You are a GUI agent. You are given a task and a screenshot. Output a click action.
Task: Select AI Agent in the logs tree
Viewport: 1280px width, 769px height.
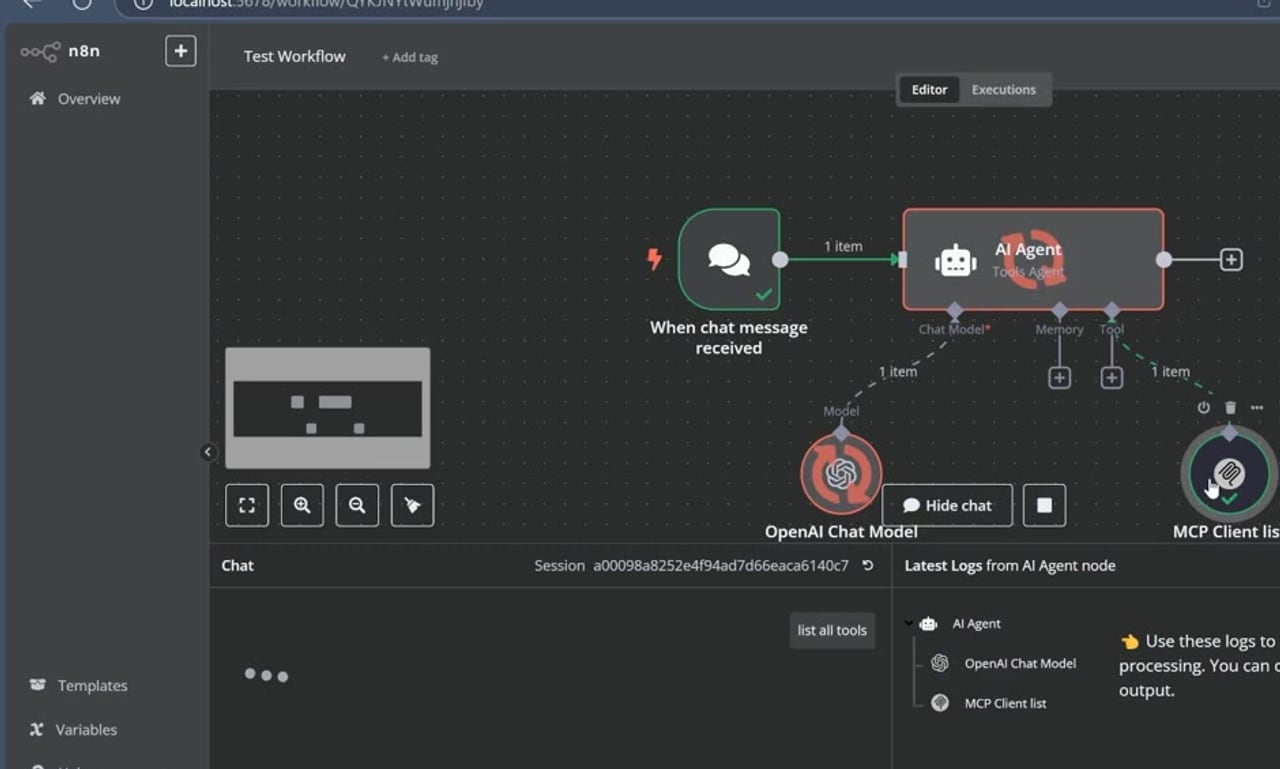coord(976,623)
